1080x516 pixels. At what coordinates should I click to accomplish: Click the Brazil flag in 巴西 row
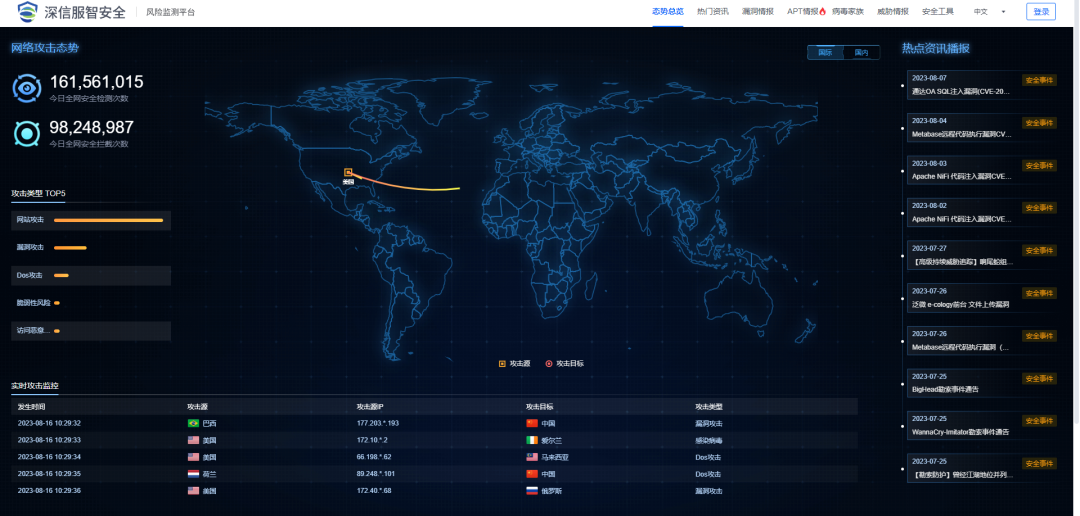coord(193,423)
